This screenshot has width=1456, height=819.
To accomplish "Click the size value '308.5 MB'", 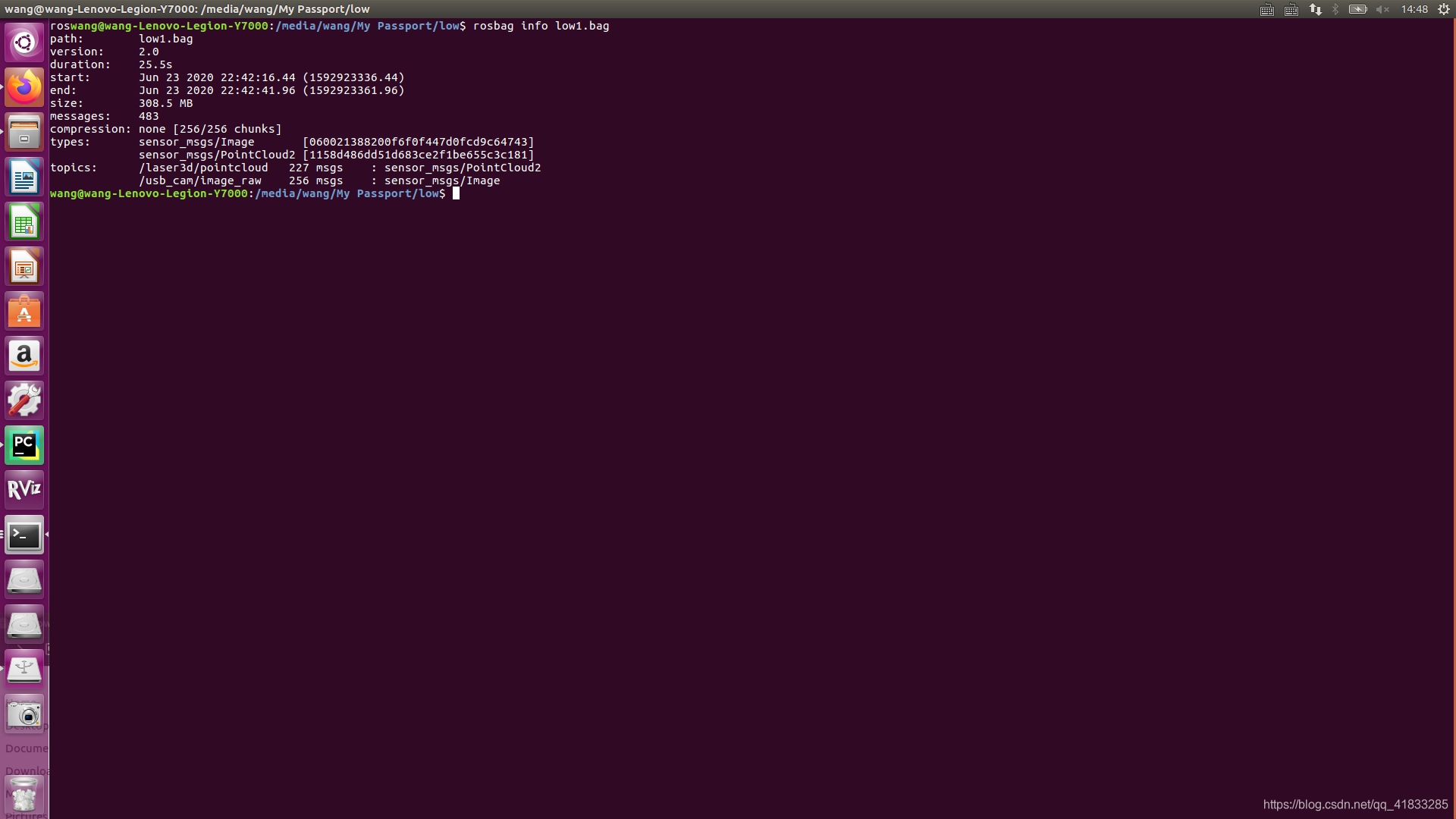I will pyautogui.click(x=166, y=103).
